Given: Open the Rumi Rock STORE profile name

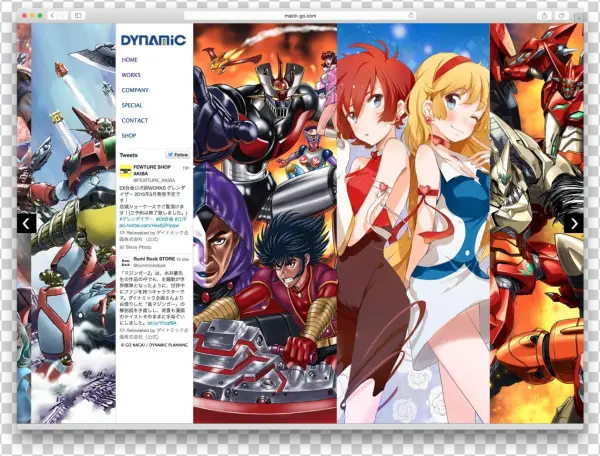Looking at the screenshot, I should point(154,259).
